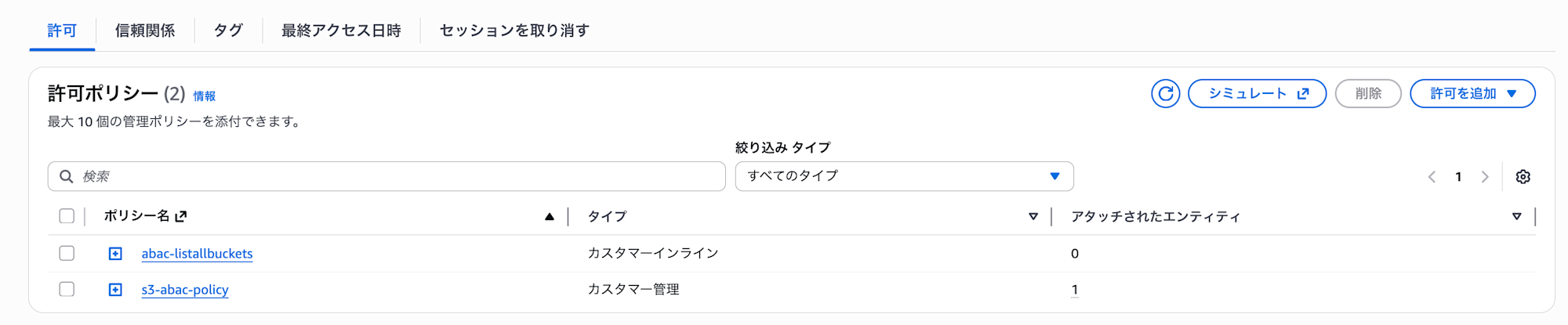Open the 最終アクセス日時 tab

341,31
